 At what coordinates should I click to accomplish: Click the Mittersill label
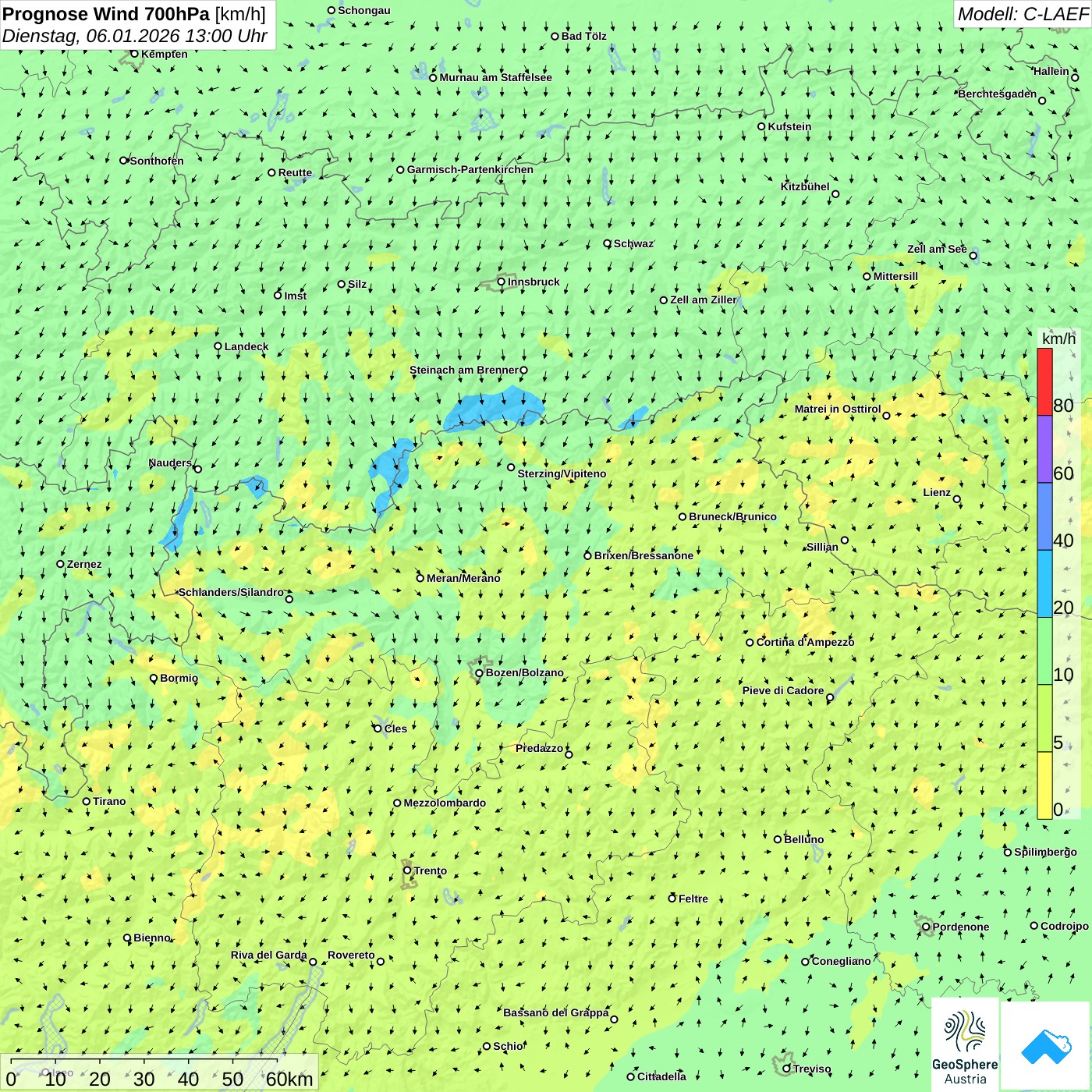(x=895, y=276)
